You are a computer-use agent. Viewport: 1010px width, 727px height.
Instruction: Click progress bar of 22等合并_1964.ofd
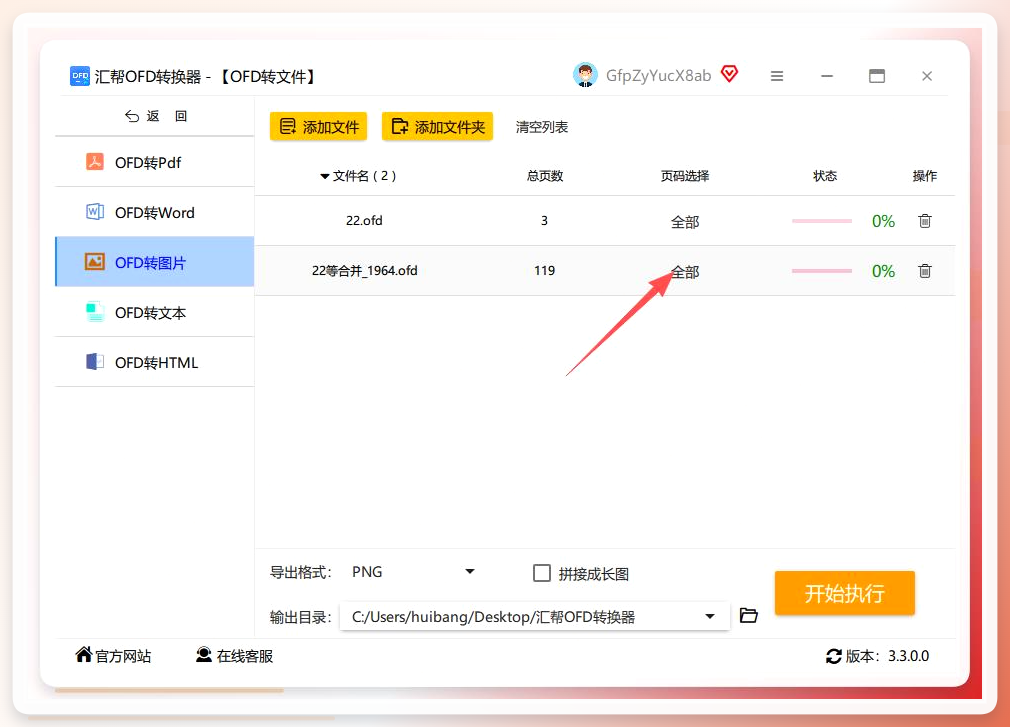point(822,270)
